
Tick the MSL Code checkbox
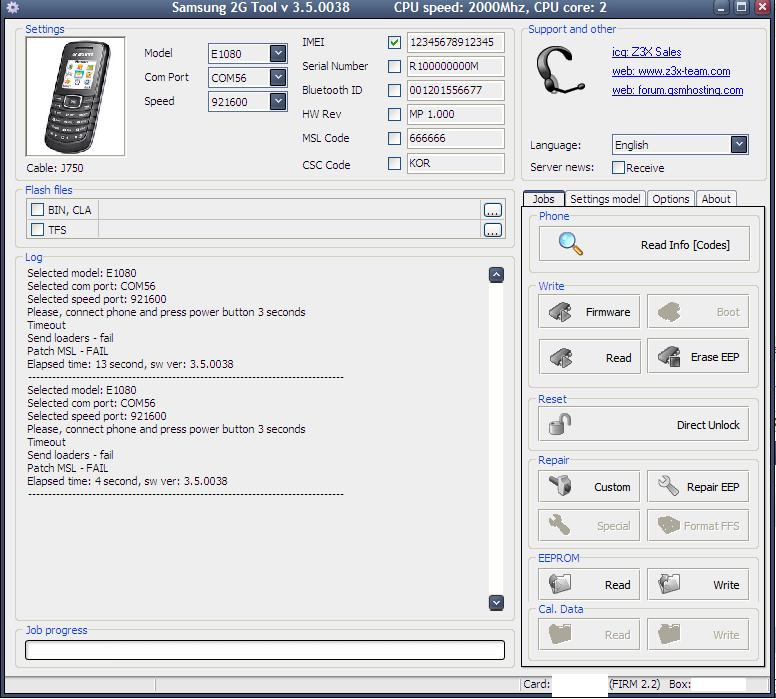[394, 138]
